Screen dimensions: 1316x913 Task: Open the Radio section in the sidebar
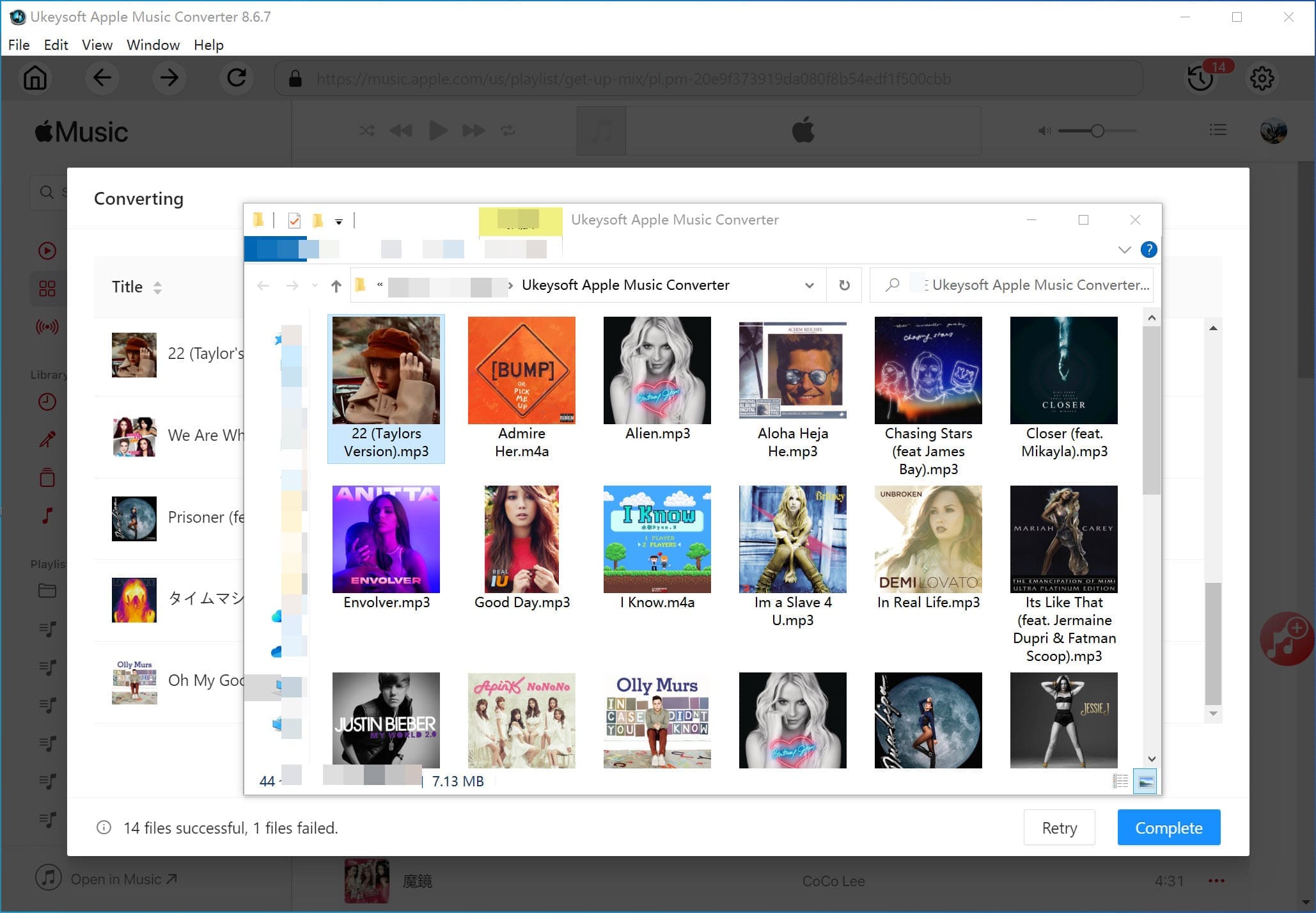(x=47, y=327)
